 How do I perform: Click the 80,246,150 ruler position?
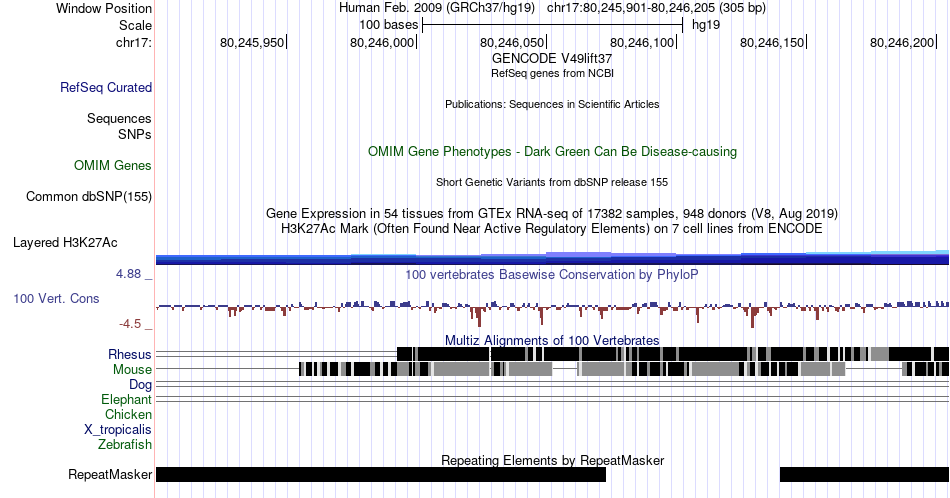pos(772,42)
